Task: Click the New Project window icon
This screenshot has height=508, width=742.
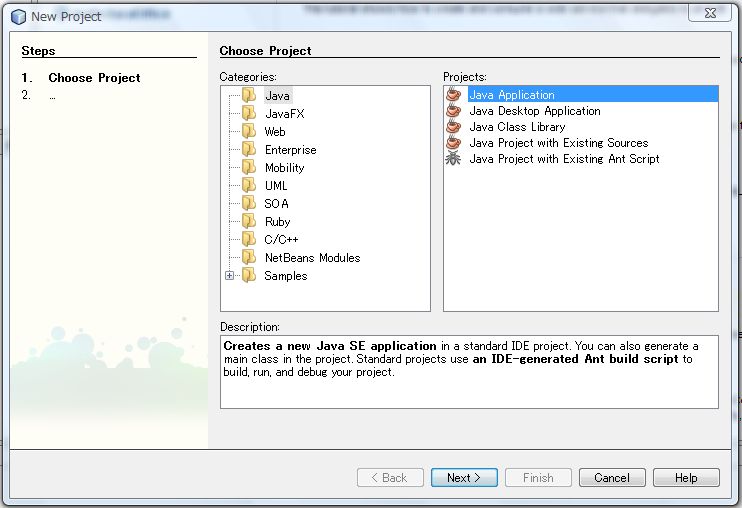Action: [x=18, y=16]
